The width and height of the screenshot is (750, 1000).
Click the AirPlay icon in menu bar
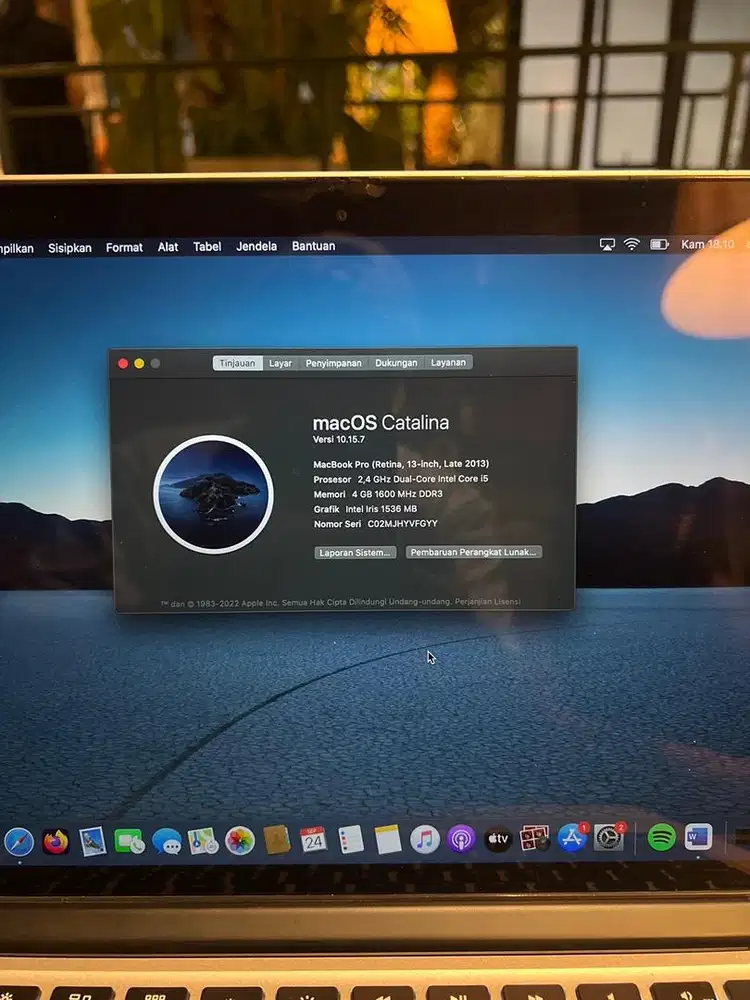[607, 245]
